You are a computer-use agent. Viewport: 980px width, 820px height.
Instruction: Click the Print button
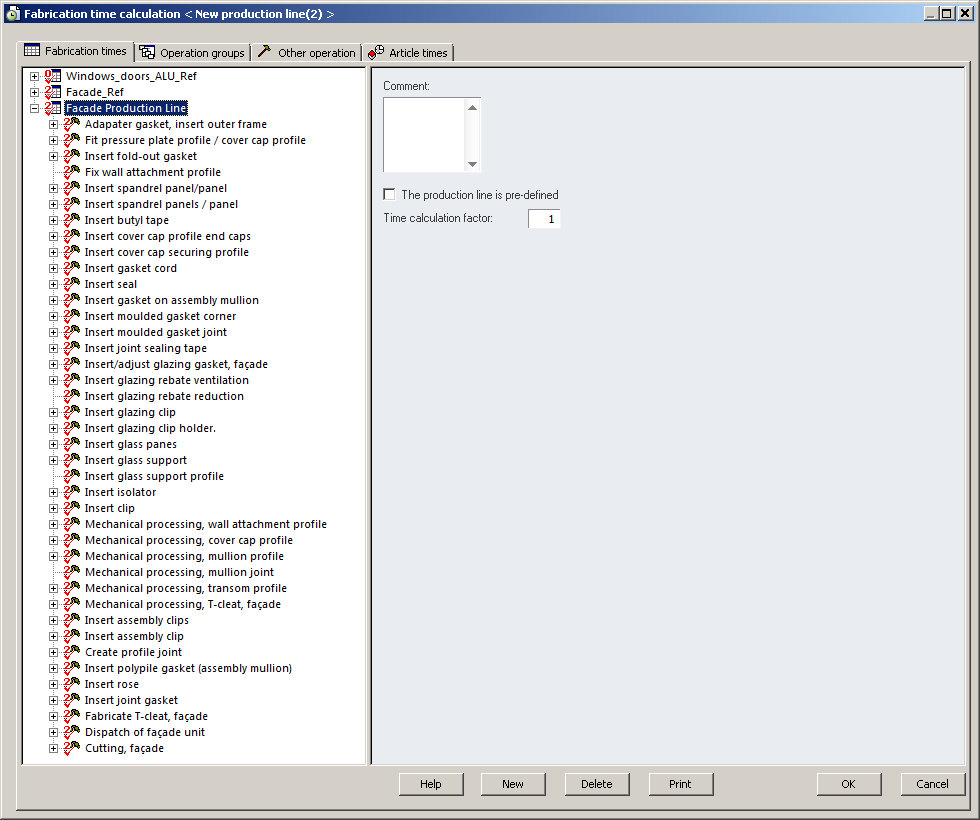pos(680,784)
